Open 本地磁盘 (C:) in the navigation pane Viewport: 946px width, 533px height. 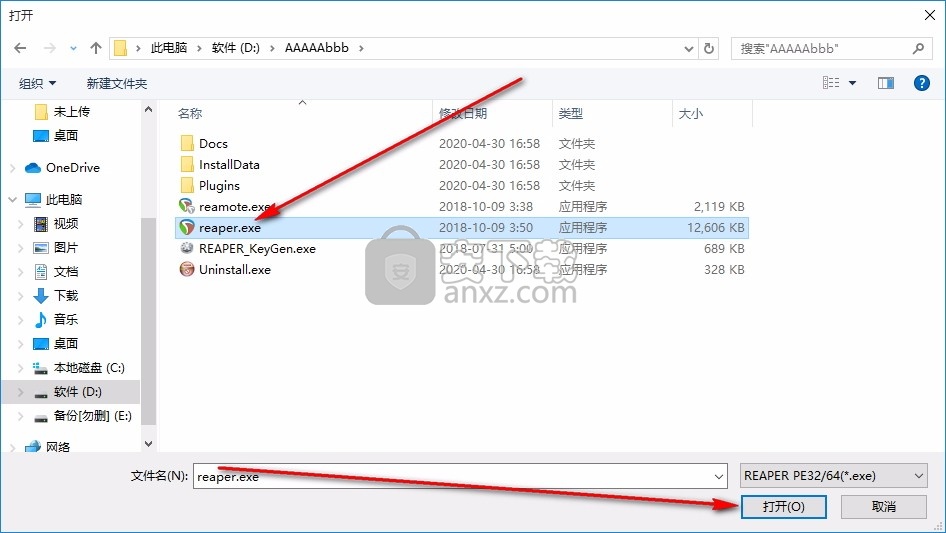(89, 368)
